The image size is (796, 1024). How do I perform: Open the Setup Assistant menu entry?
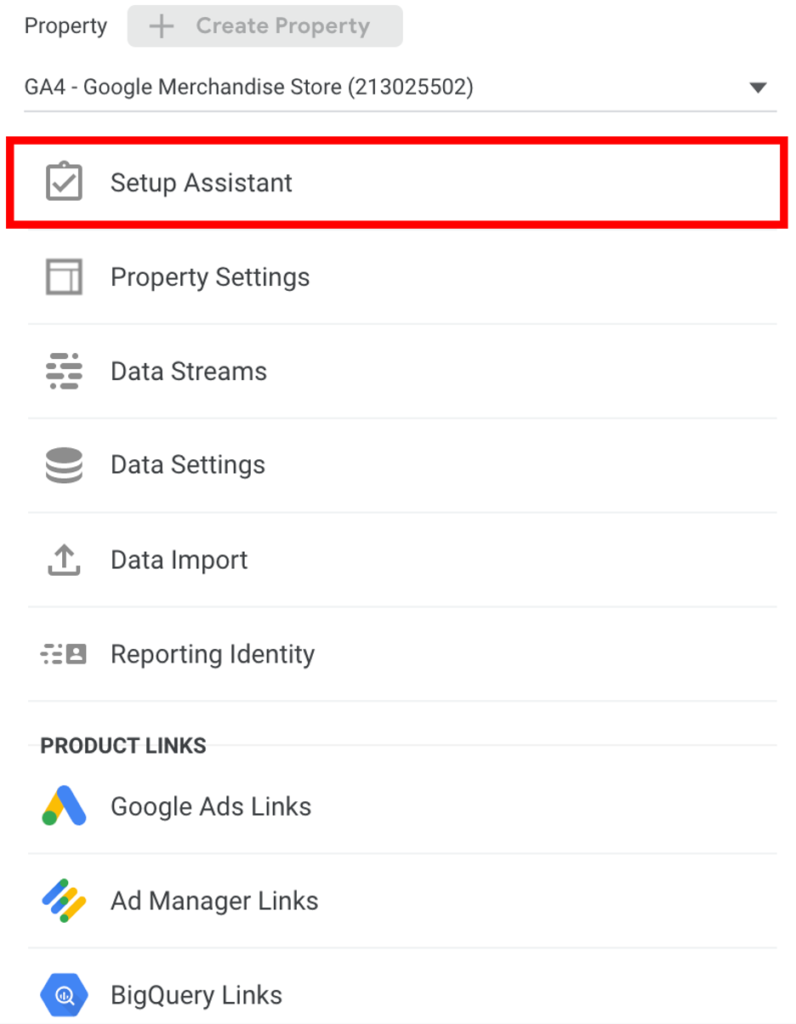(200, 183)
